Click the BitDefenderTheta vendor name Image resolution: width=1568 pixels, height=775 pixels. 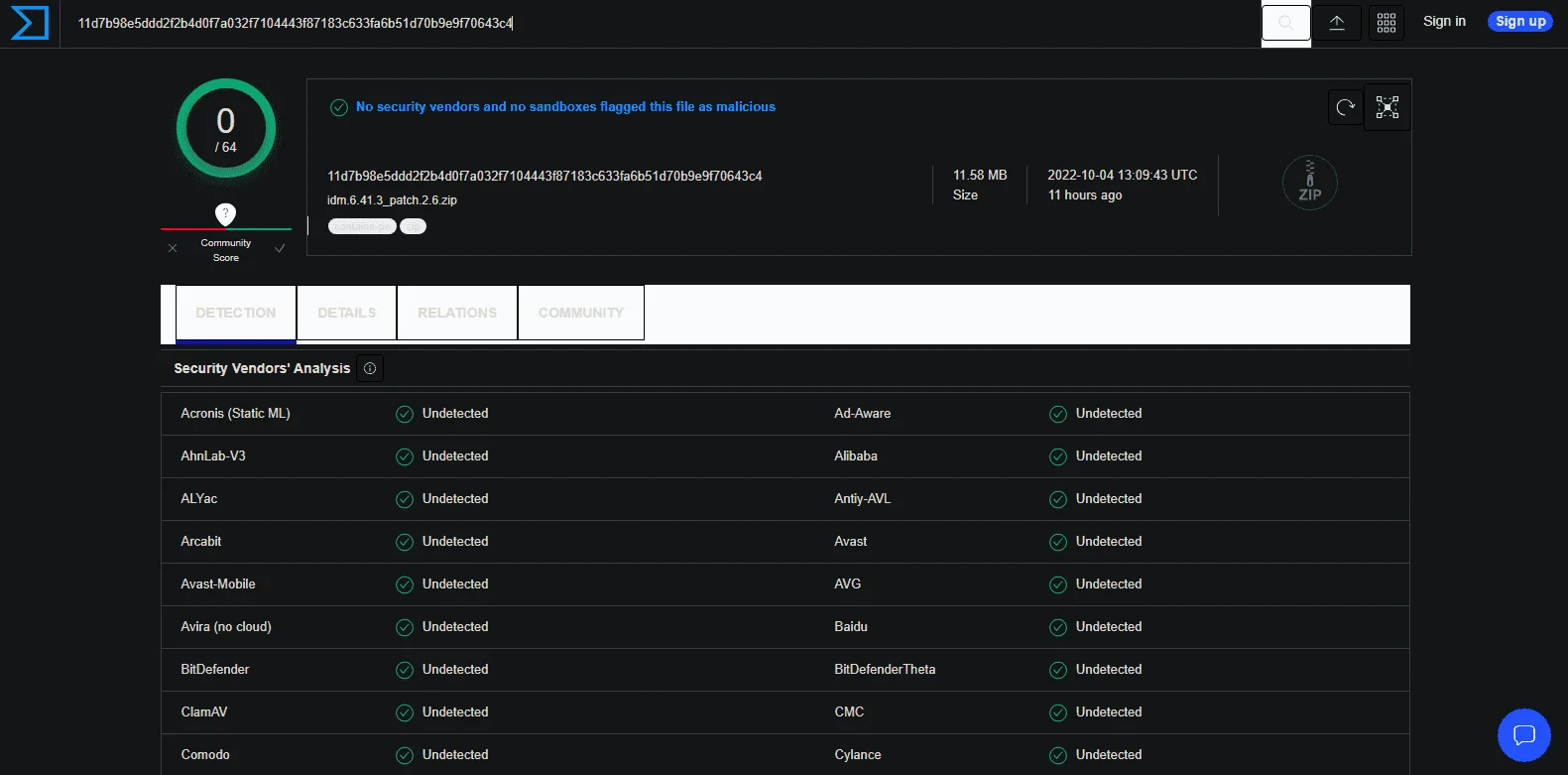[x=885, y=670]
